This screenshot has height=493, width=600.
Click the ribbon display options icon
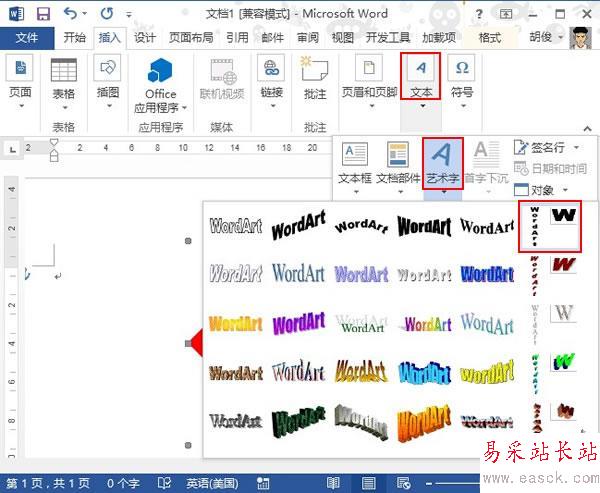click(506, 15)
